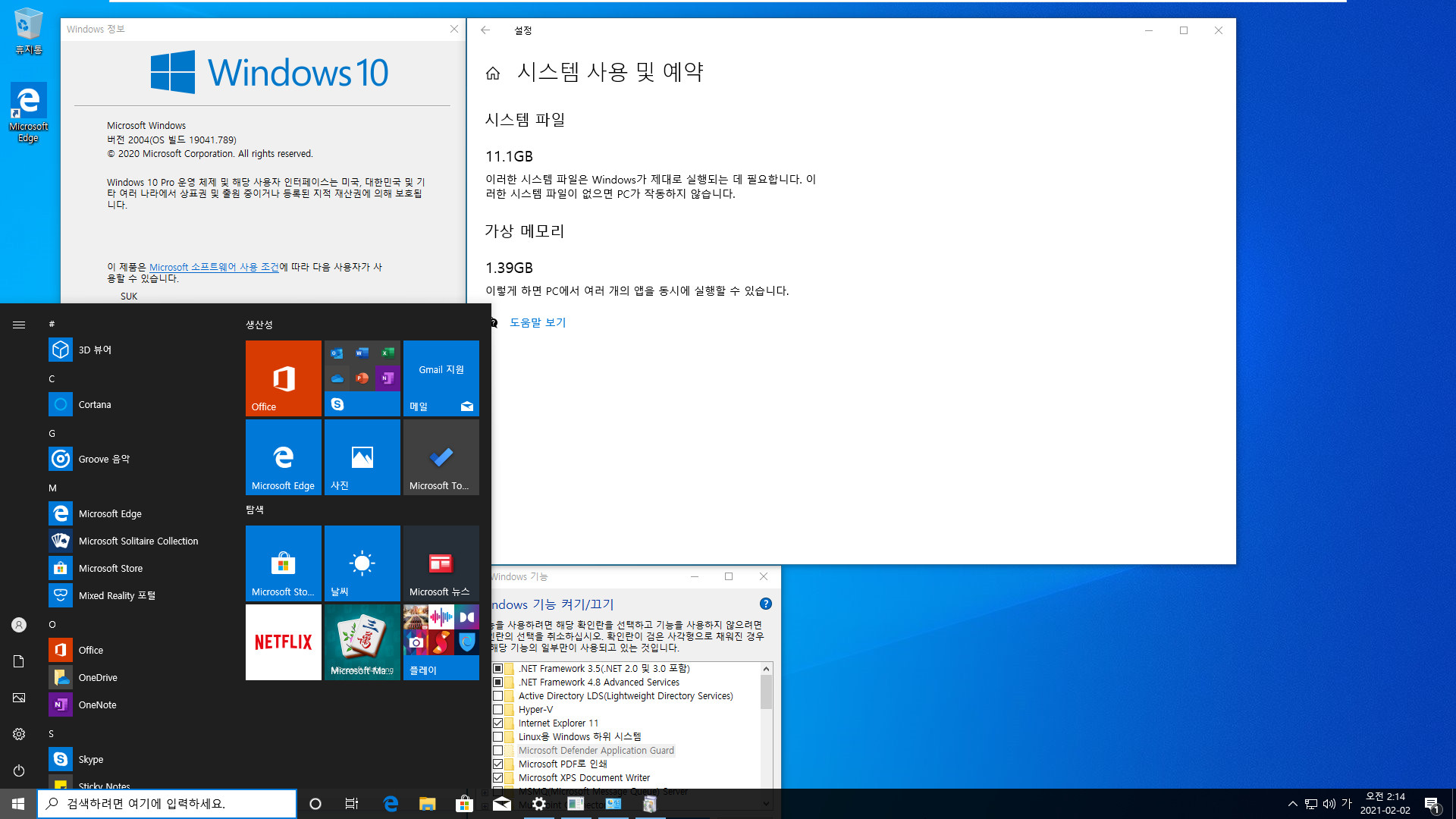This screenshot has height=819, width=1456.
Task: Open Netflix app tile
Action: pos(283,641)
